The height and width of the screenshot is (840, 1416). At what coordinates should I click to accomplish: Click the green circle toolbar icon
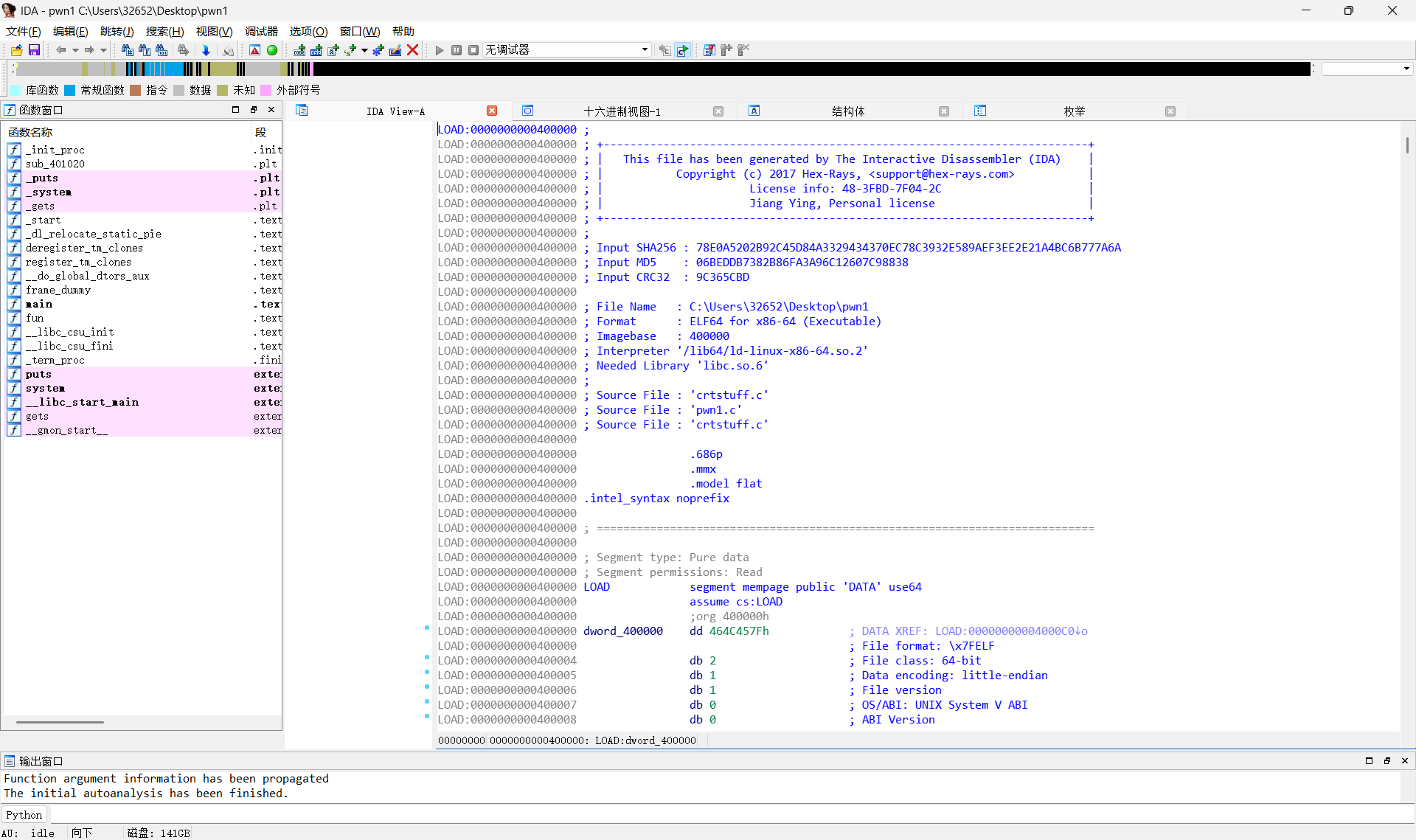pyautogui.click(x=272, y=50)
